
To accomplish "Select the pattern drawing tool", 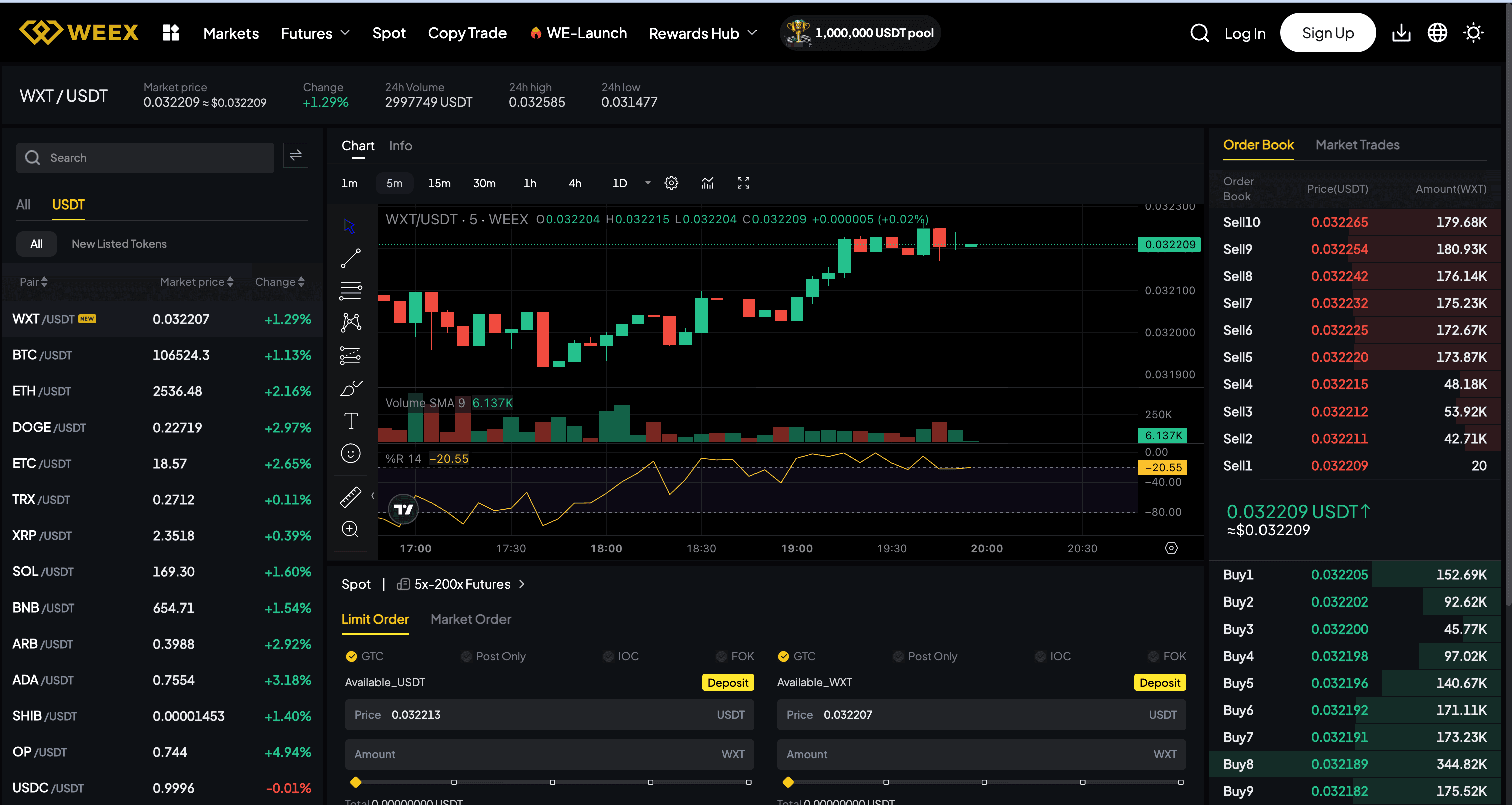I will click(350, 322).
